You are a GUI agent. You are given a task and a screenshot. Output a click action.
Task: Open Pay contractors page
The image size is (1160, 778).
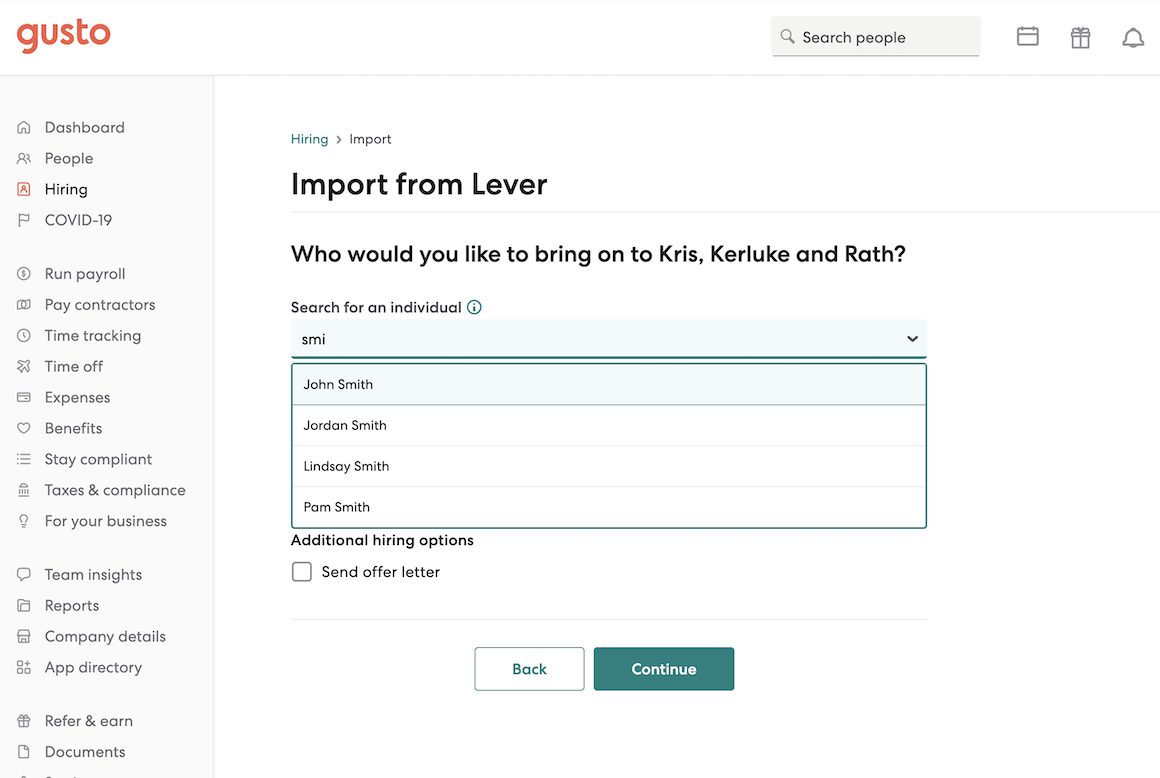[100, 305]
